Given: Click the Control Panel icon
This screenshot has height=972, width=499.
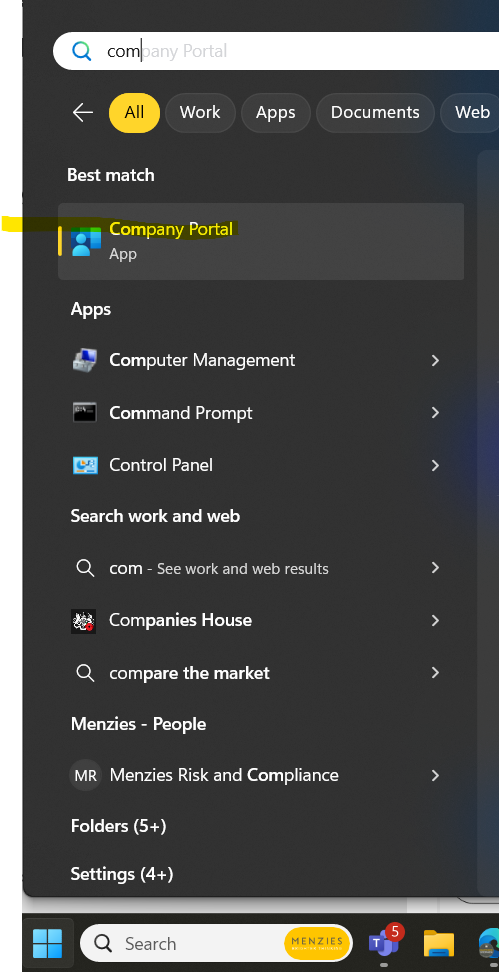Looking at the screenshot, I should point(84,466).
